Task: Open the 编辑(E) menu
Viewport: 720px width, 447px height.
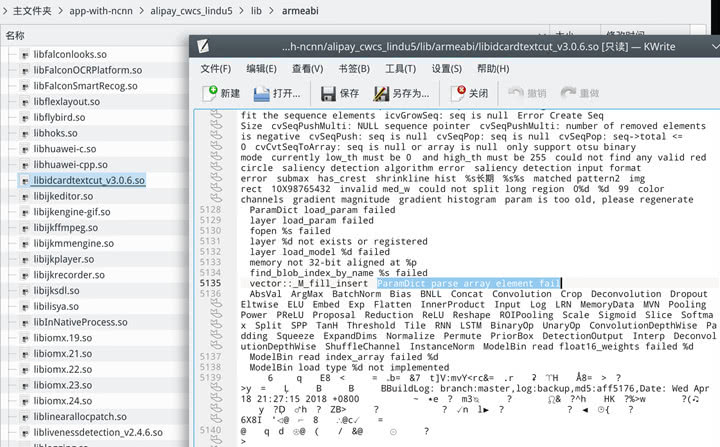Action: (261, 69)
